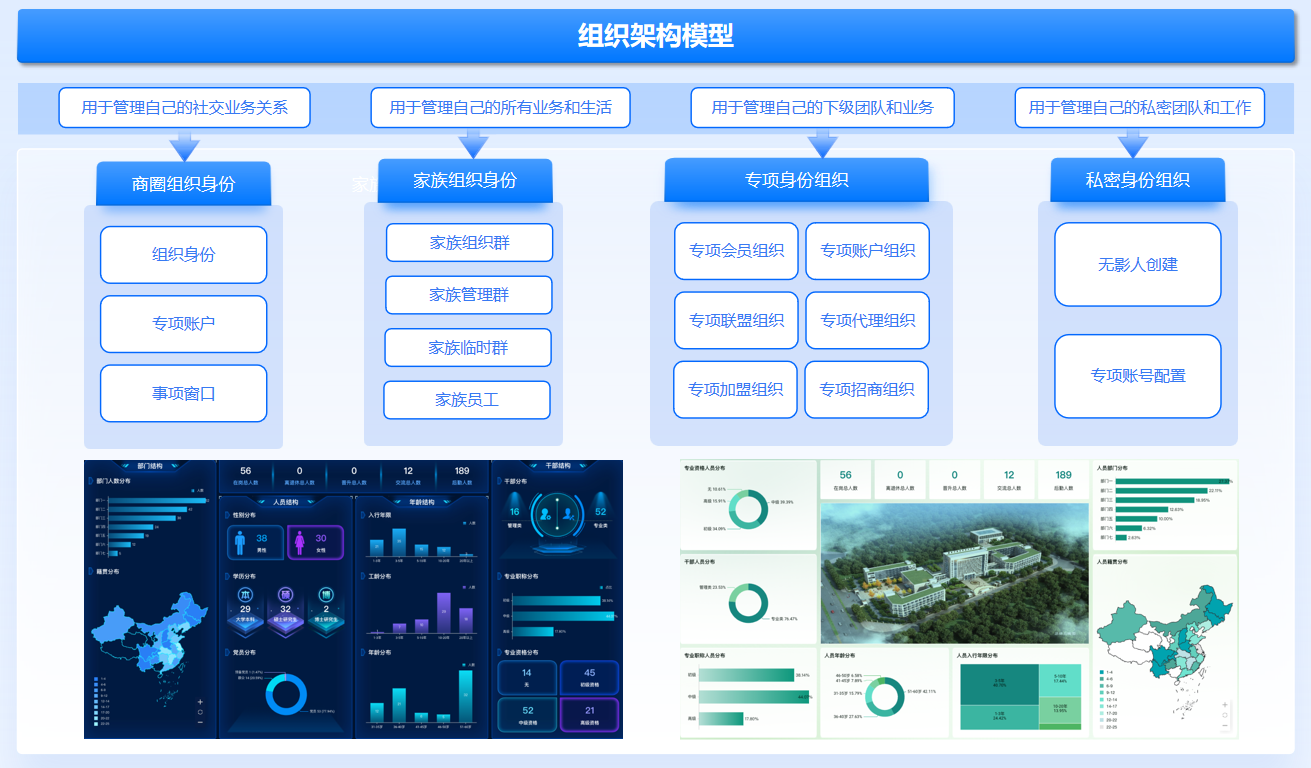Zoom out on the green map
1311x768 pixels.
pyautogui.click(x=1225, y=726)
